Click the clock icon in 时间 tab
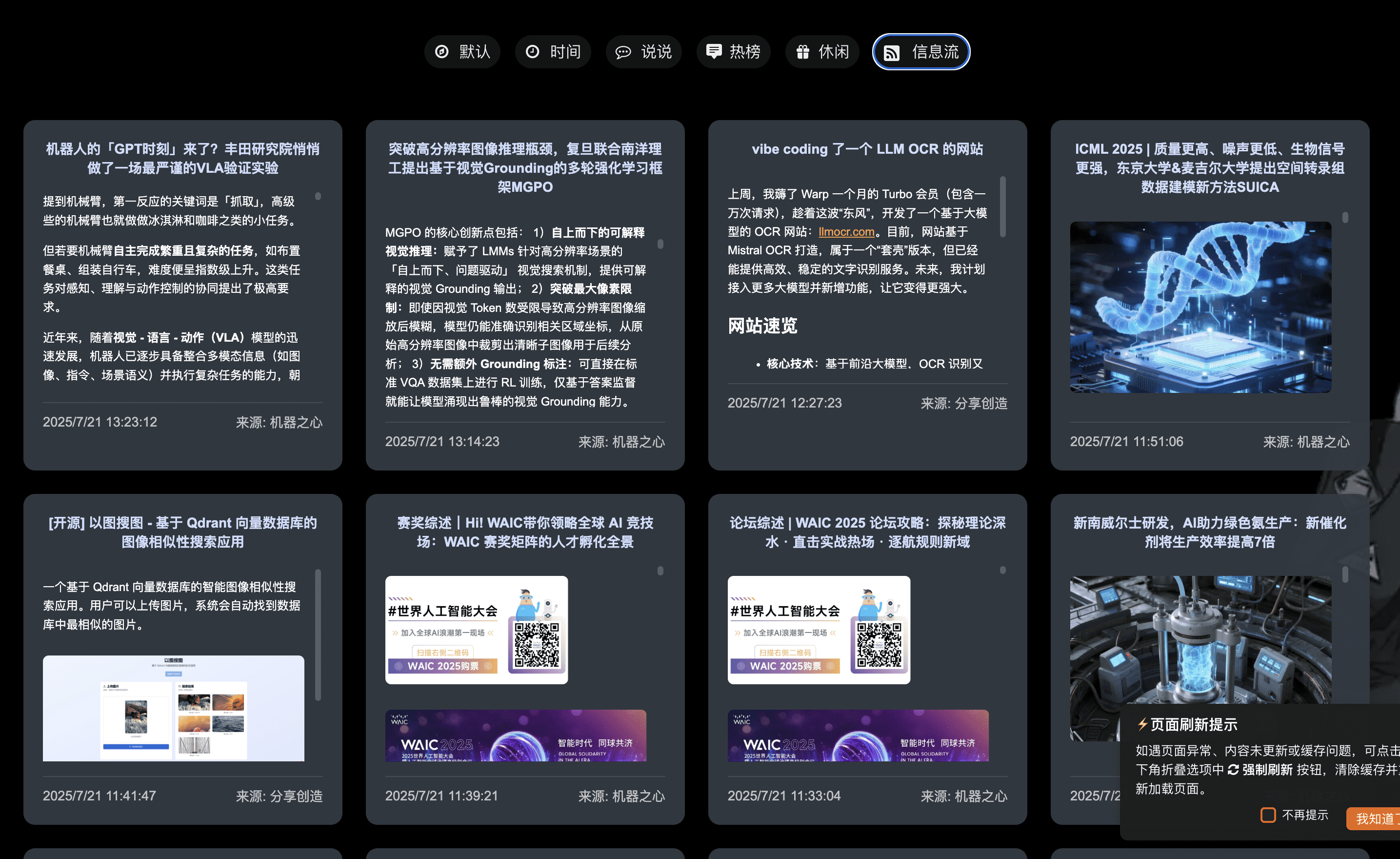 point(532,52)
